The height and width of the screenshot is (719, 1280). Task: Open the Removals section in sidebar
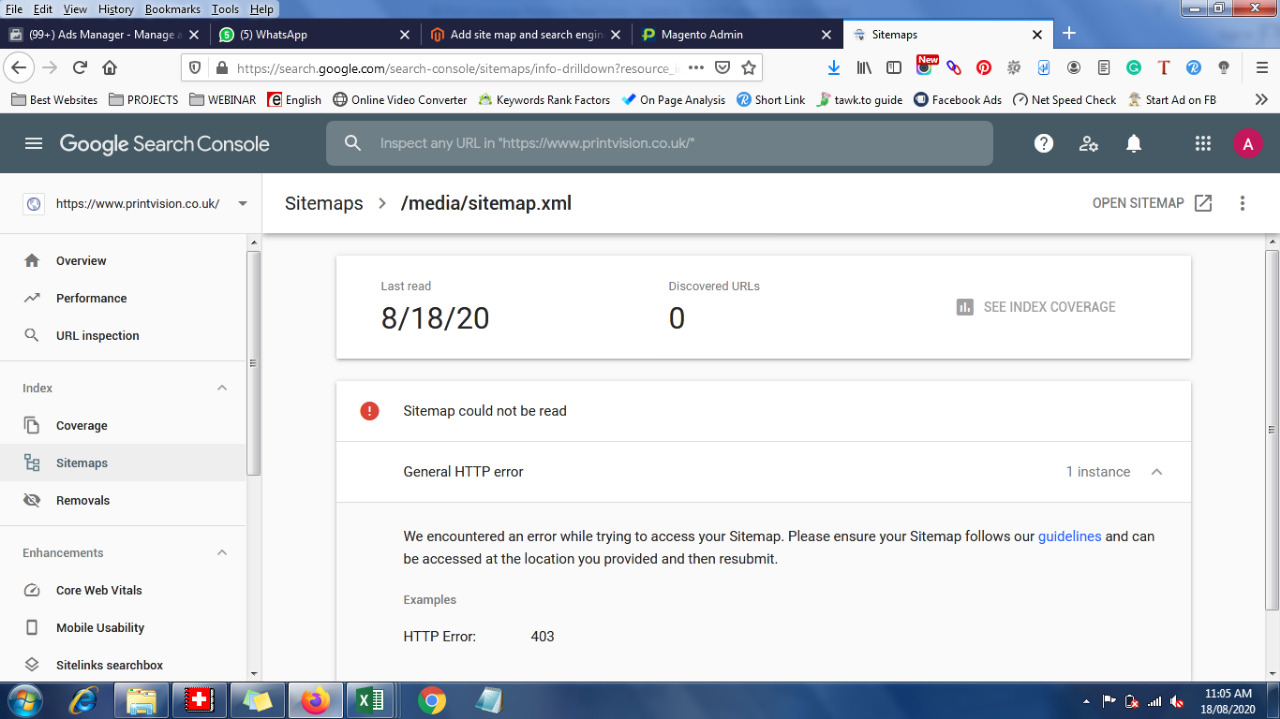[83, 500]
